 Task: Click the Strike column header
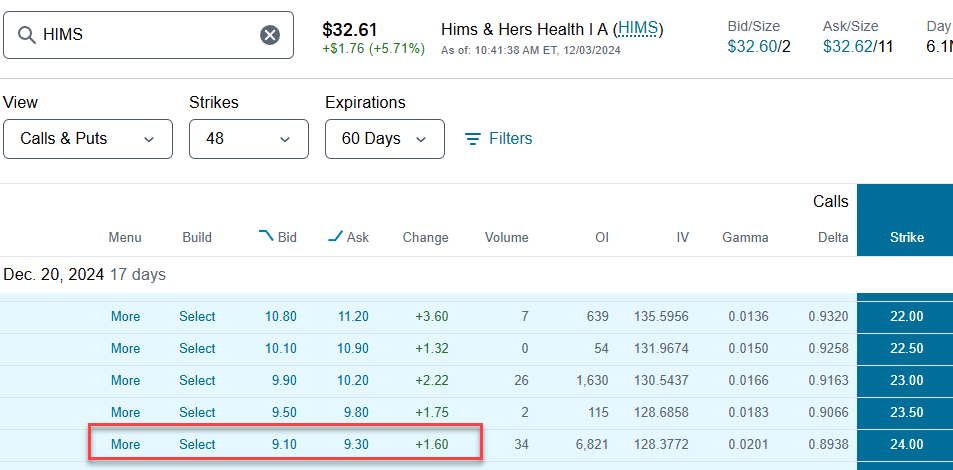click(x=907, y=238)
